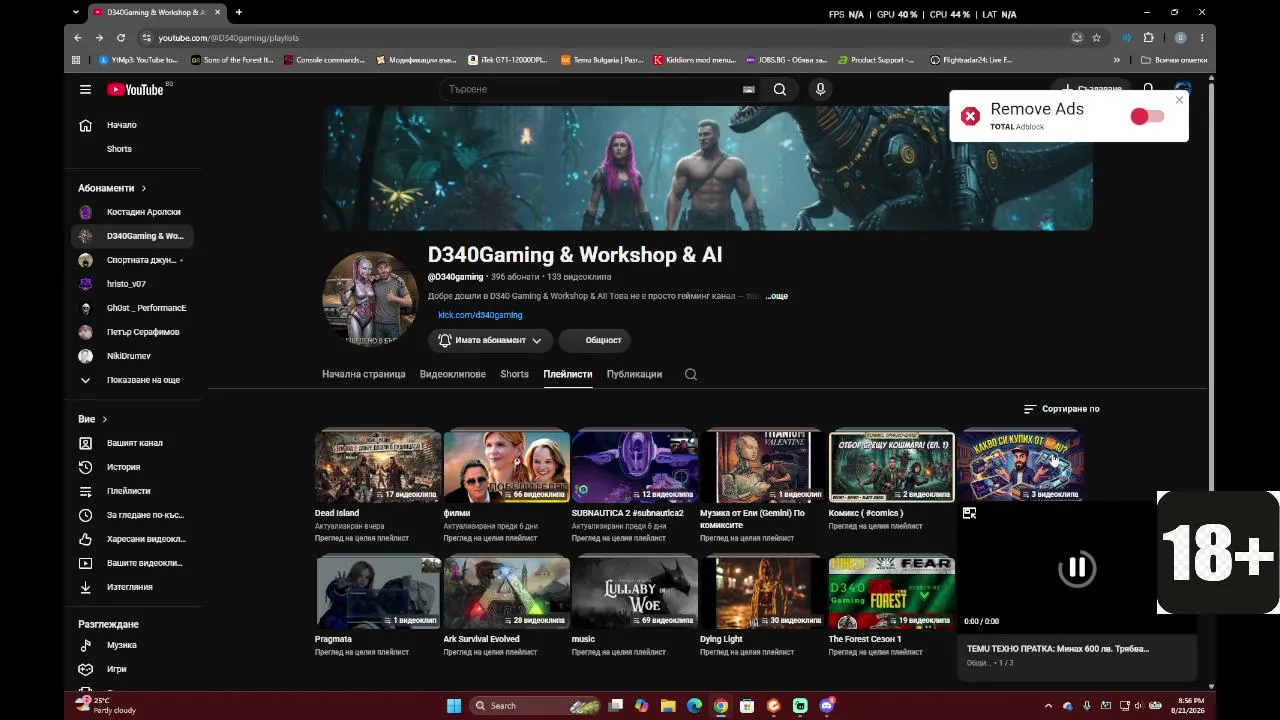Reload the page with the refresh icon
Image resolution: width=1280 pixels, height=720 pixels.
[121, 38]
